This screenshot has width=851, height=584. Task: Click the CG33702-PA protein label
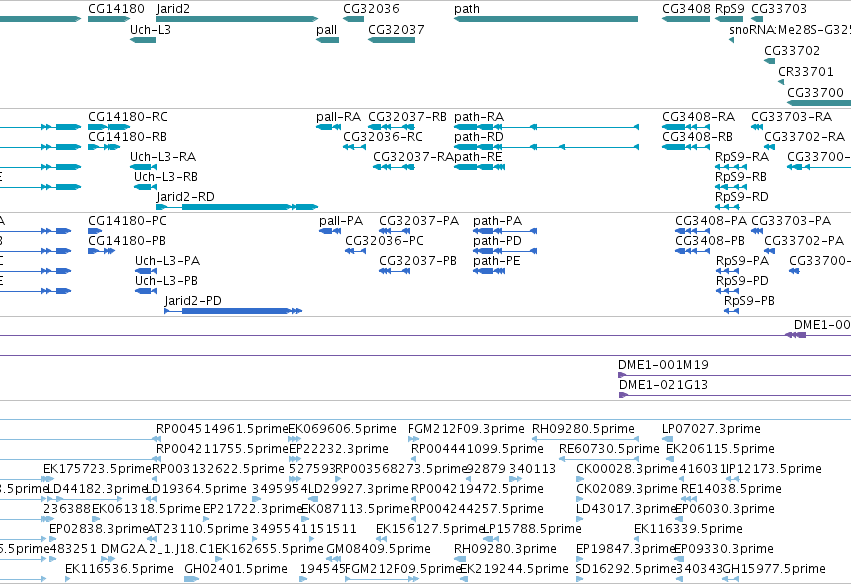[x=804, y=241]
